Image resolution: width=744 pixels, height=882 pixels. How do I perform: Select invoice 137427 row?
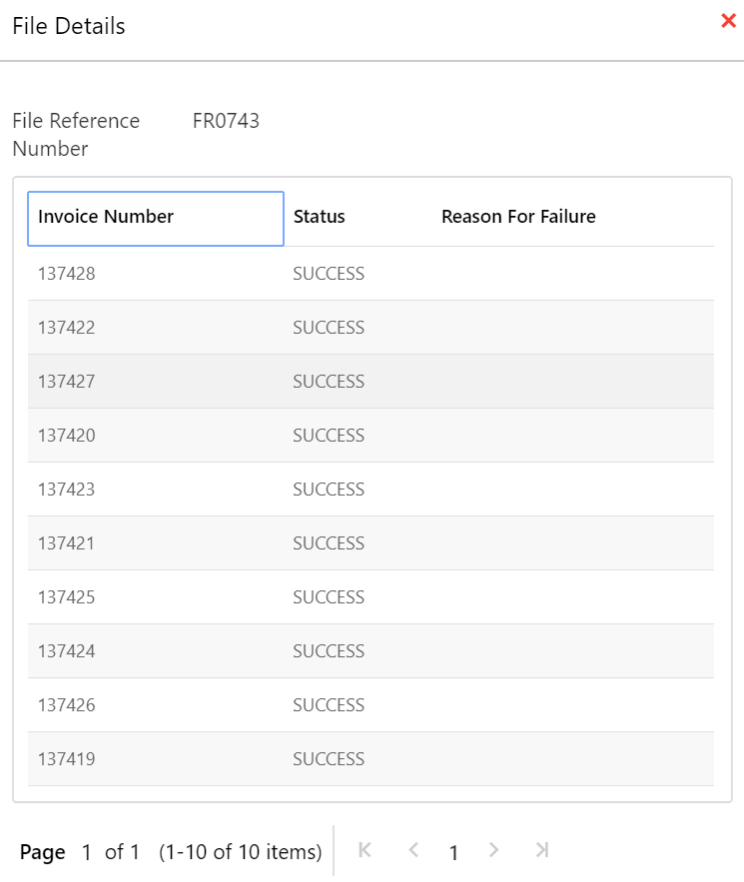67,381
